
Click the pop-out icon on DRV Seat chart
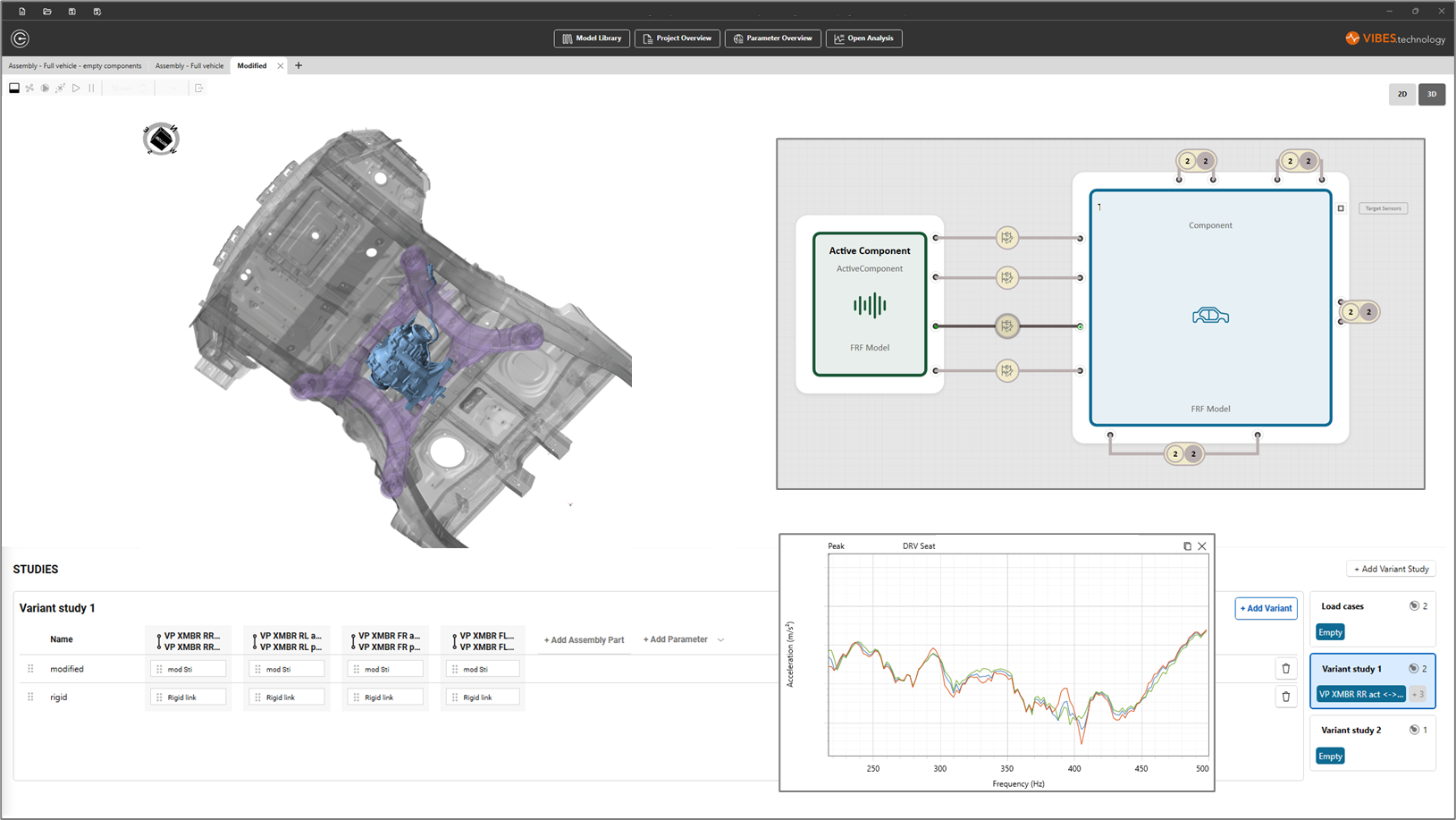click(1187, 546)
